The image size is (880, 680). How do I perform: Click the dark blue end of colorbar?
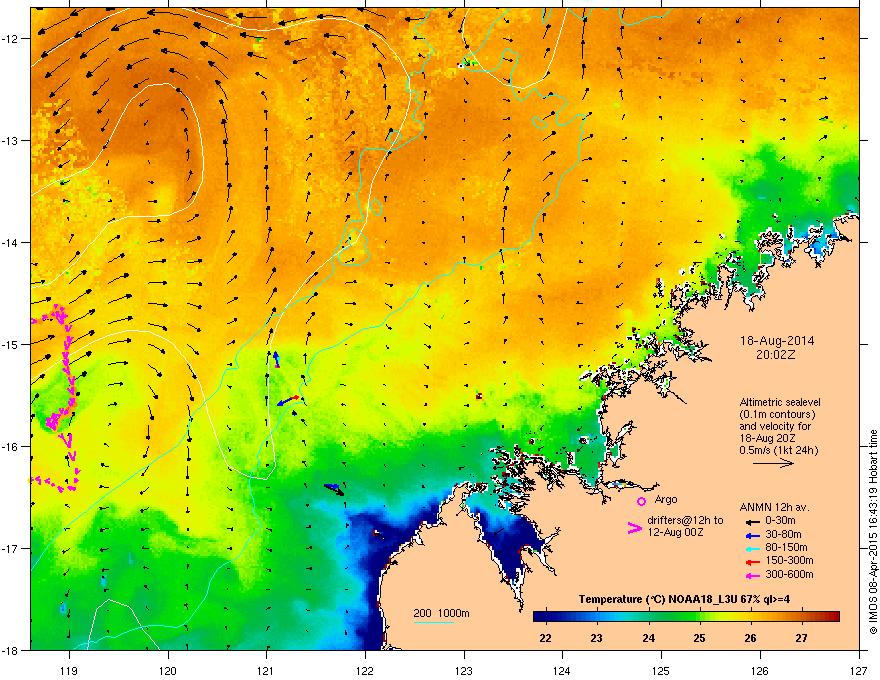click(x=539, y=617)
